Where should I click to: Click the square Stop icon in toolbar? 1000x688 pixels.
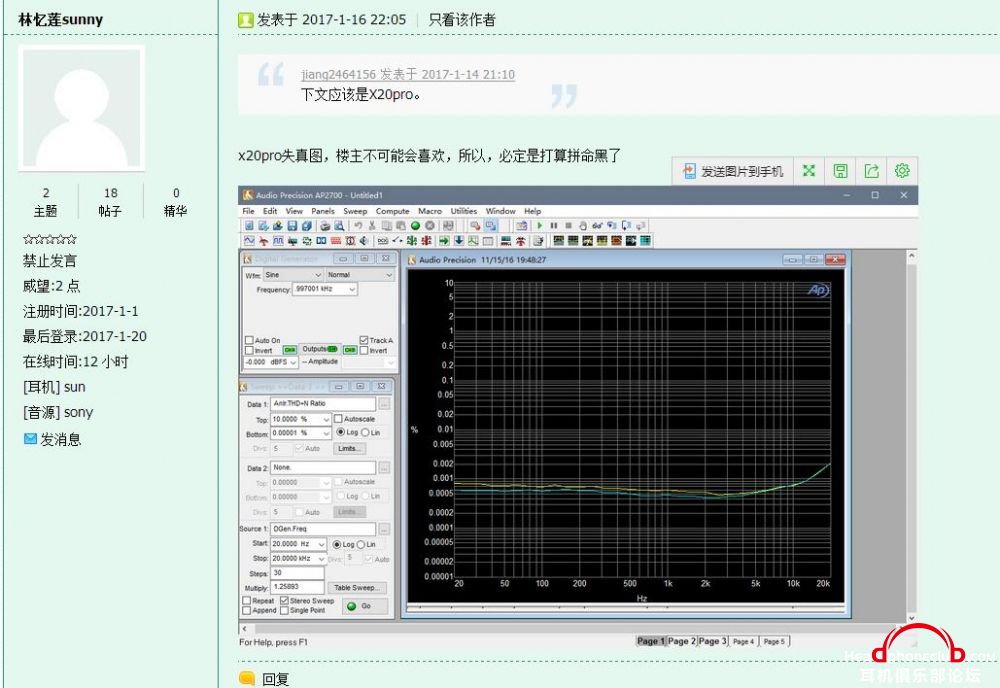568,226
